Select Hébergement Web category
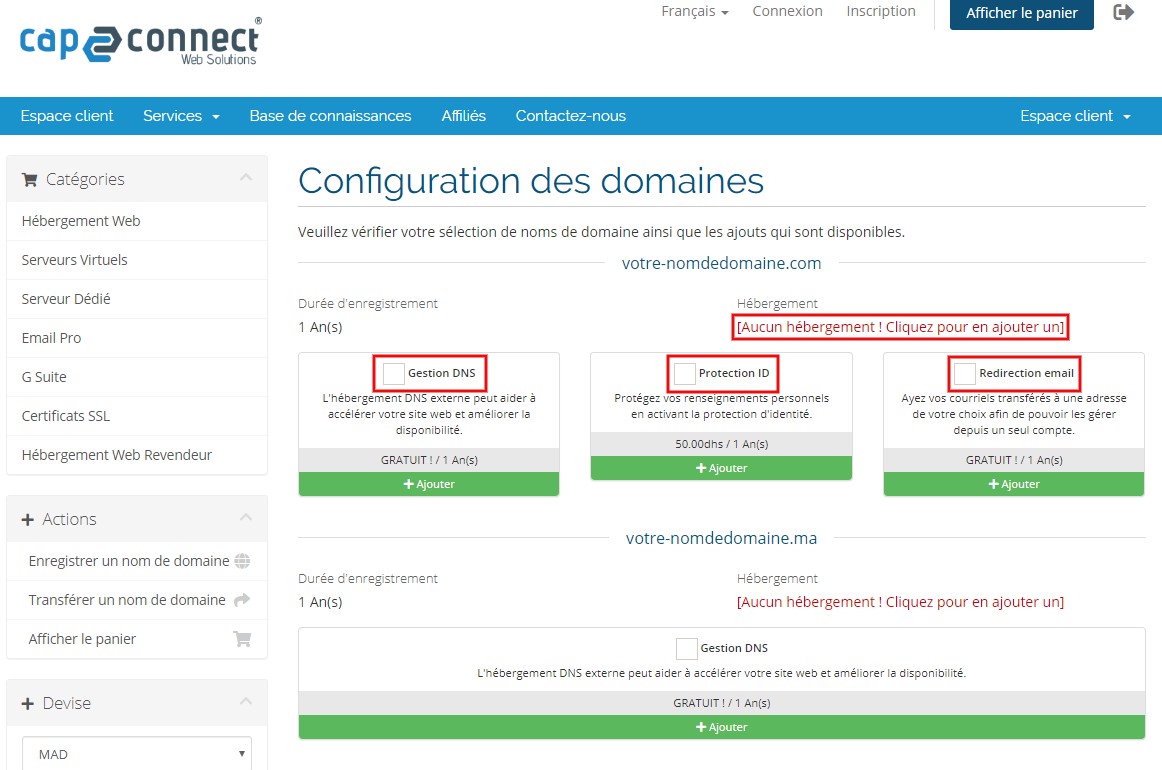Image resolution: width=1162 pixels, height=770 pixels. coord(137,221)
